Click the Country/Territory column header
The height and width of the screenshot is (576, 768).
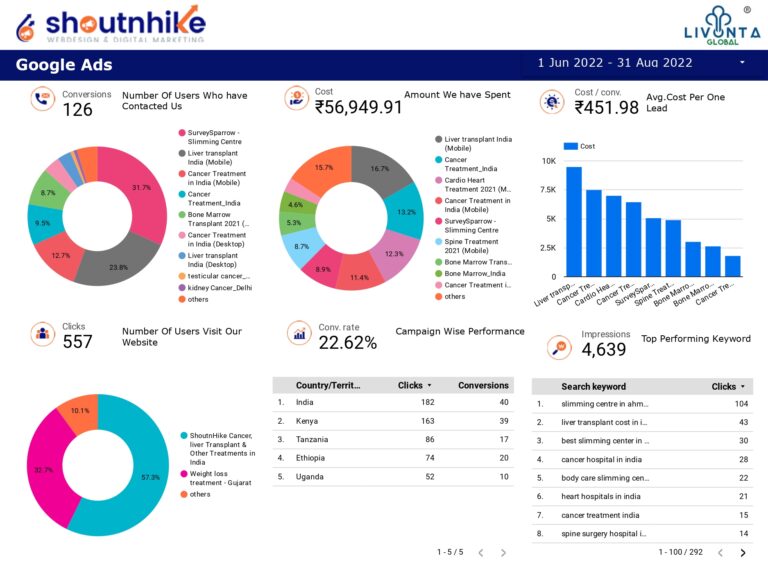[328, 385]
